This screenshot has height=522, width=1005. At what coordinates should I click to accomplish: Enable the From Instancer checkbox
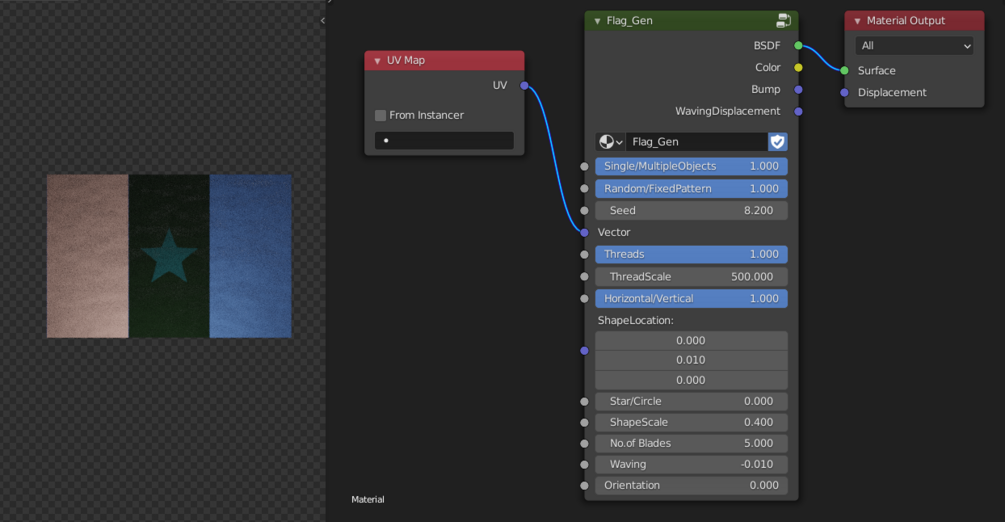pyautogui.click(x=380, y=115)
